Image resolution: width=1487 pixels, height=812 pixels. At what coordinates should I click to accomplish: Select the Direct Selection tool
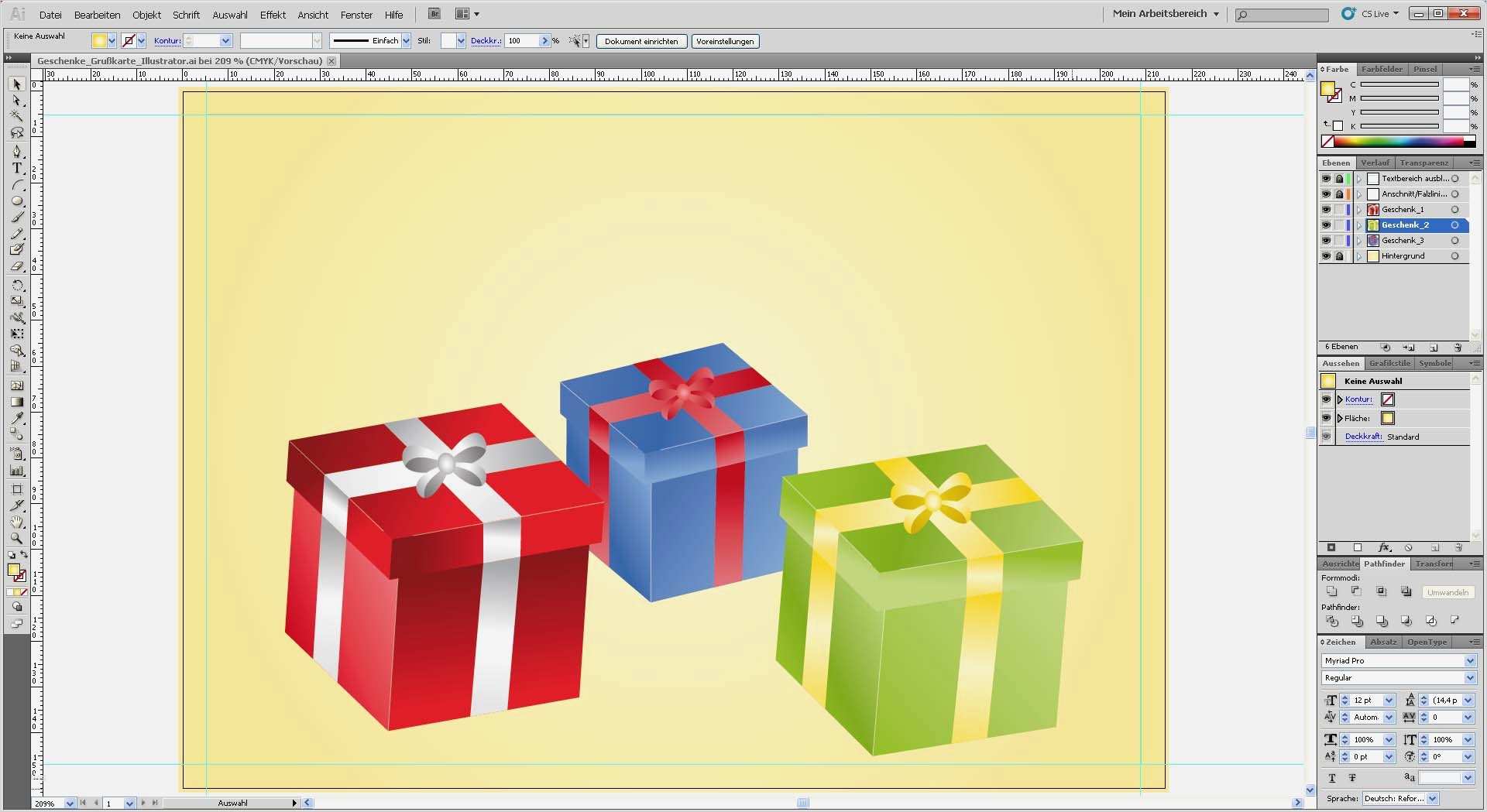click(x=17, y=101)
